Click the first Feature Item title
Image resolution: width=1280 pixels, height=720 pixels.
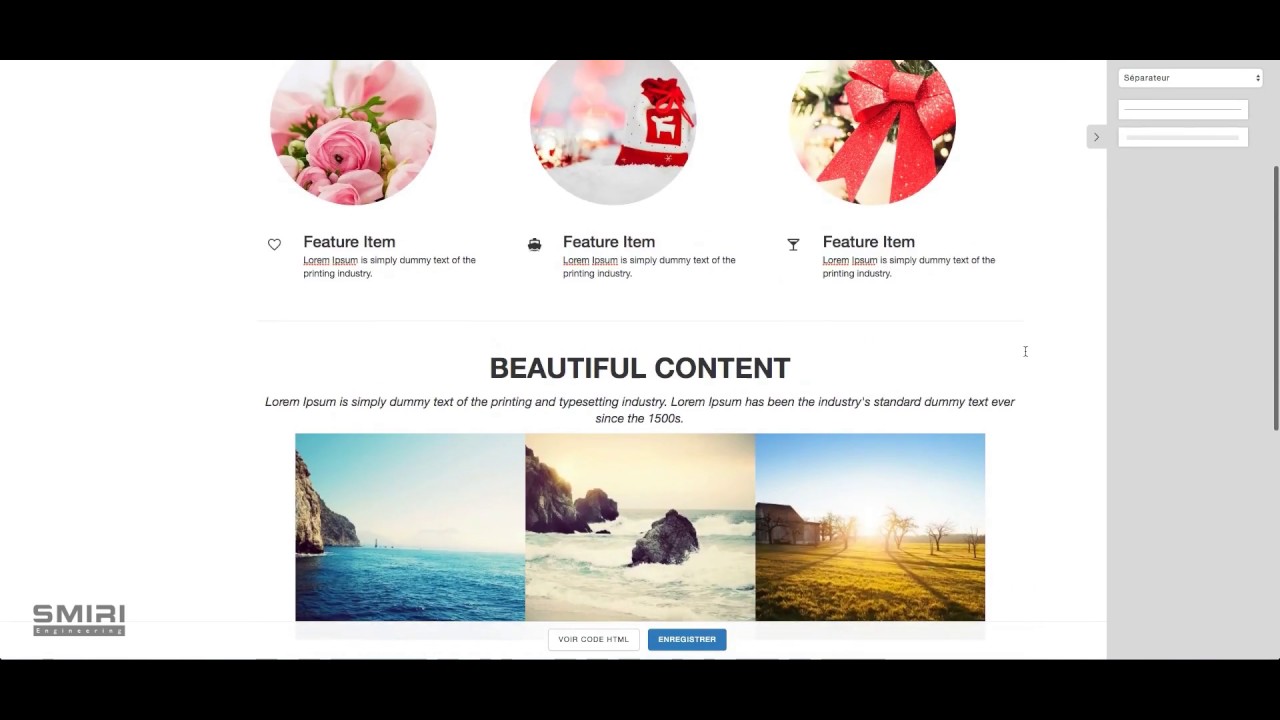click(349, 242)
